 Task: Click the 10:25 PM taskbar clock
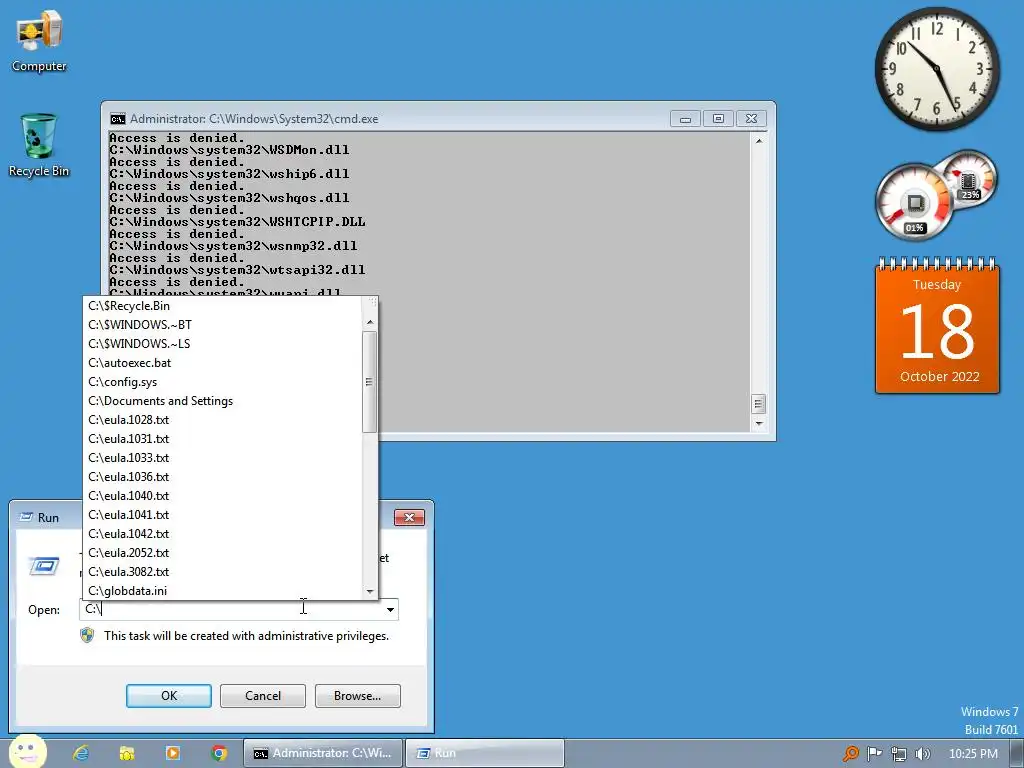point(973,754)
